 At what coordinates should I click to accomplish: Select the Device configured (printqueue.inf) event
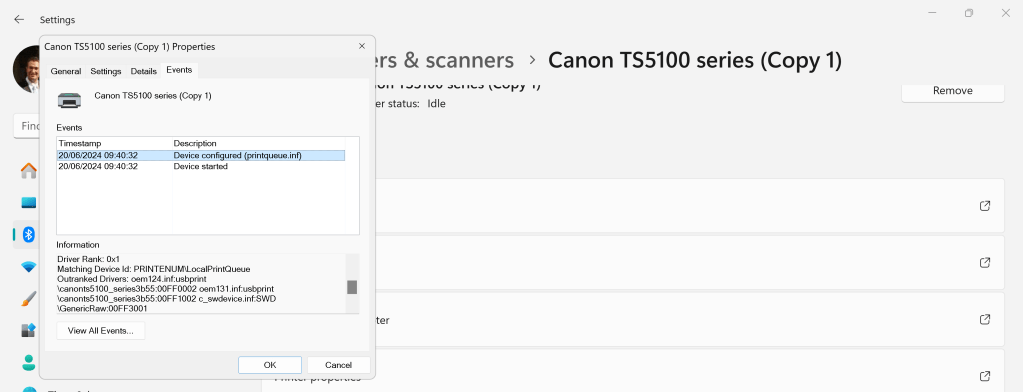point(201,155)
